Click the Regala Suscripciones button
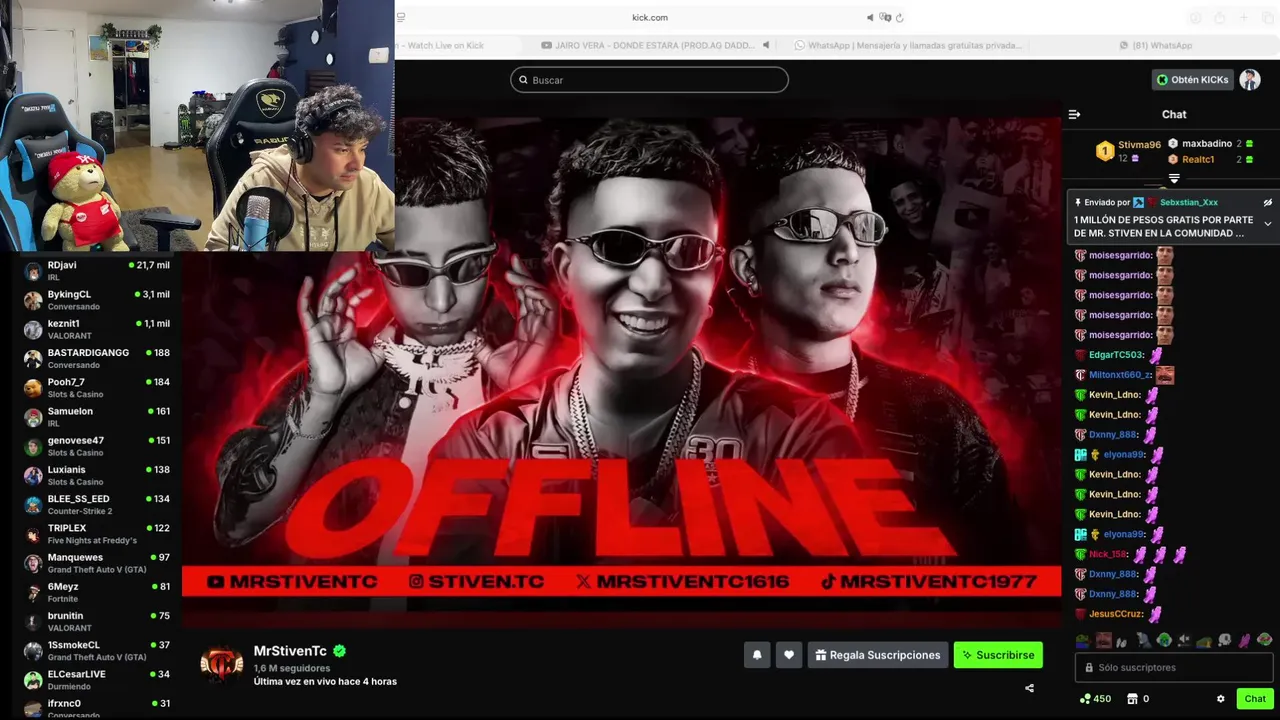Image resolution: width=1280 pixels, height=720 pixels. (x=878, y=655)
